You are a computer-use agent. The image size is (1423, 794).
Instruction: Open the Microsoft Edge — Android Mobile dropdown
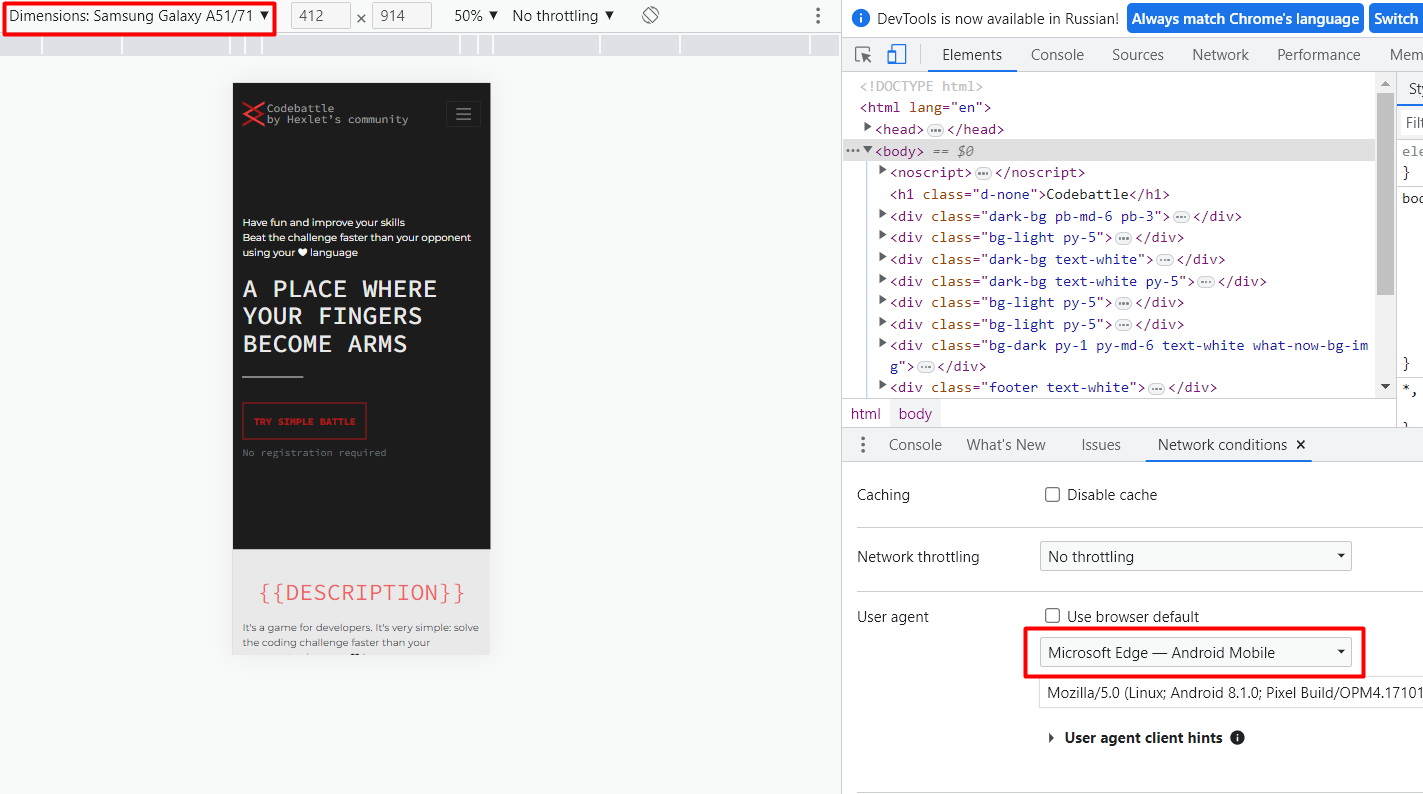[1196, 653]
